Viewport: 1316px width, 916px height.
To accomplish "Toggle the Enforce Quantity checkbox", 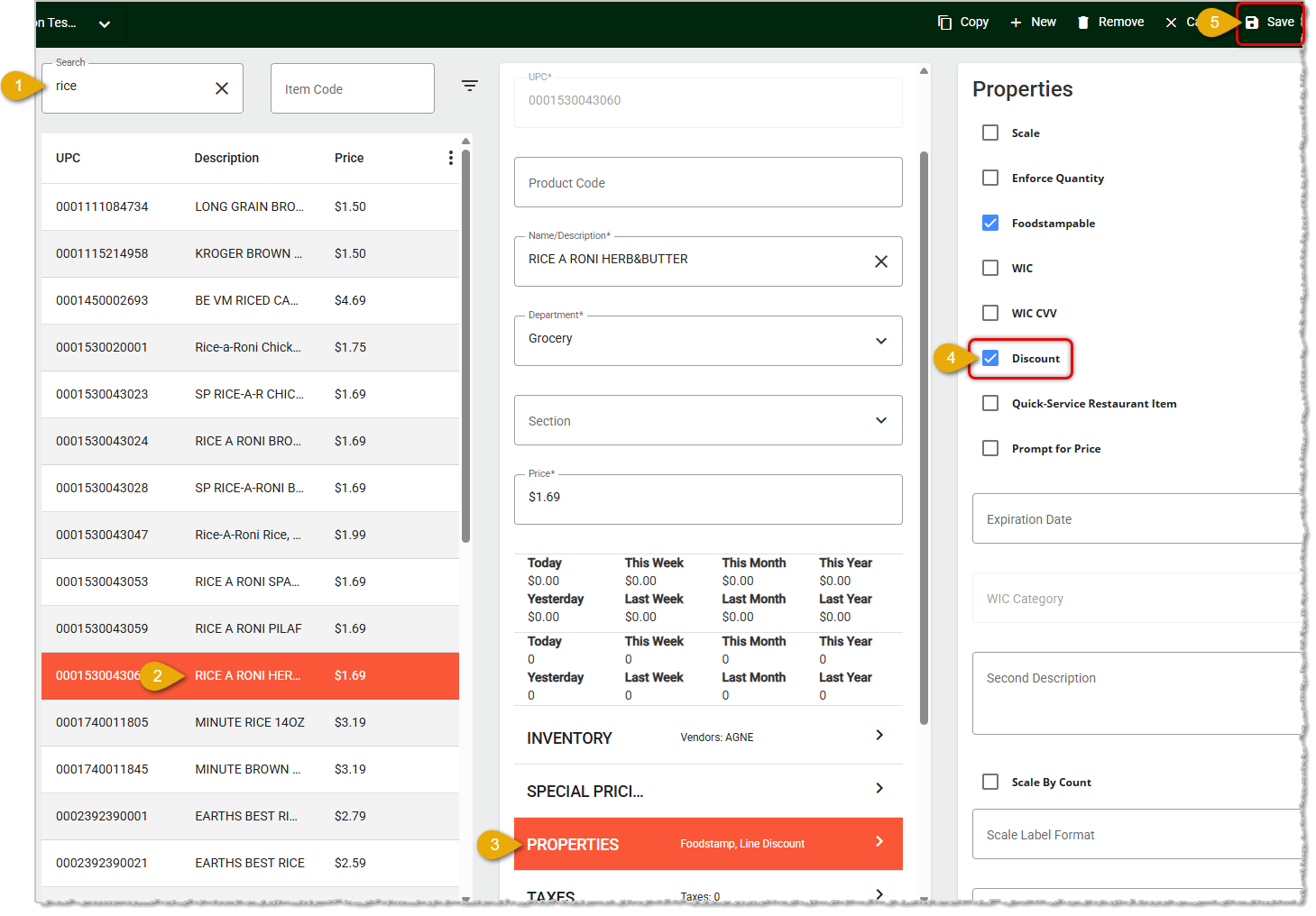I will coord(990,178).
